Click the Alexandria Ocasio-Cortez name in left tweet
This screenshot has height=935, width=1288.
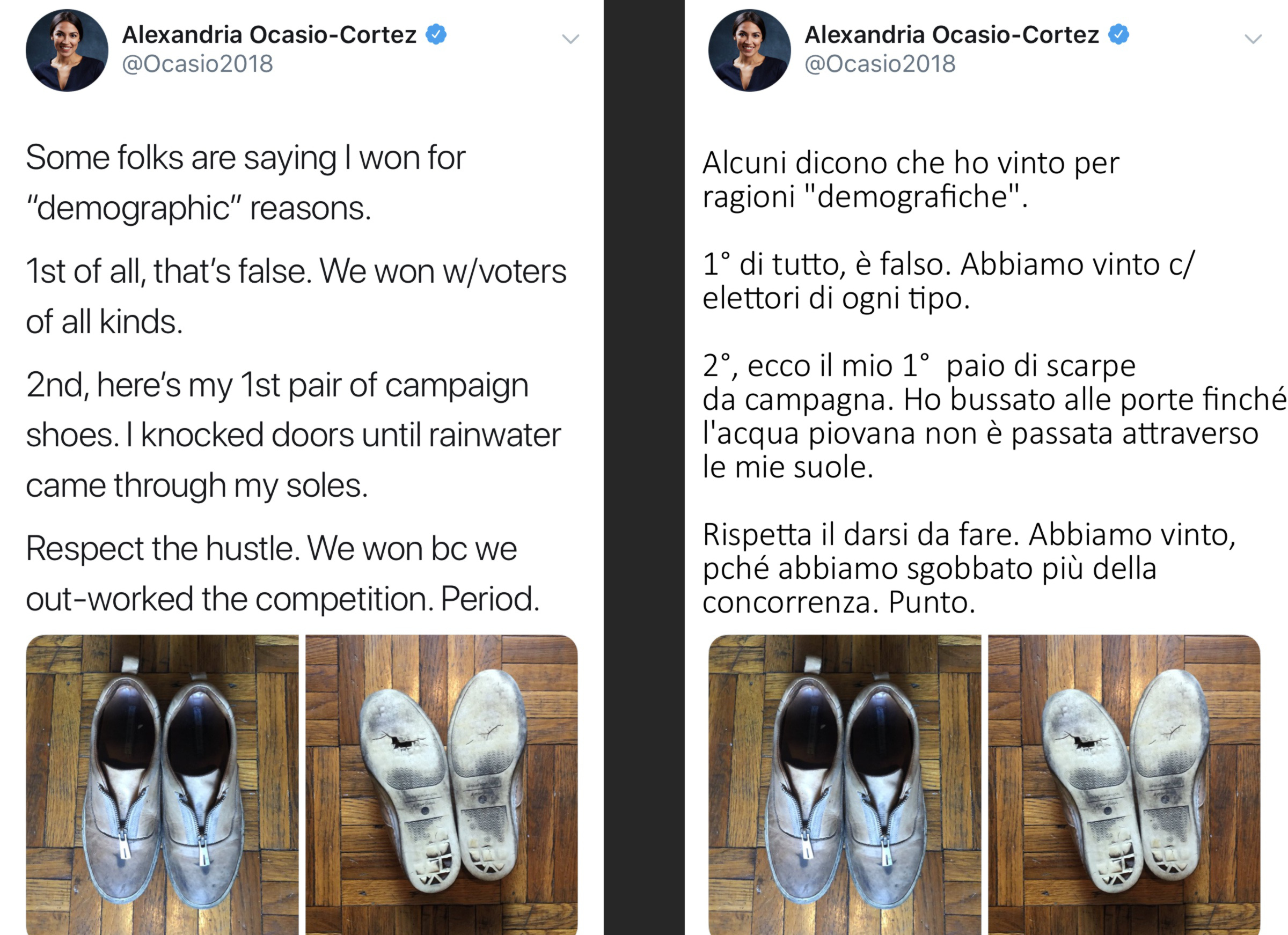[x=269, y=35]
